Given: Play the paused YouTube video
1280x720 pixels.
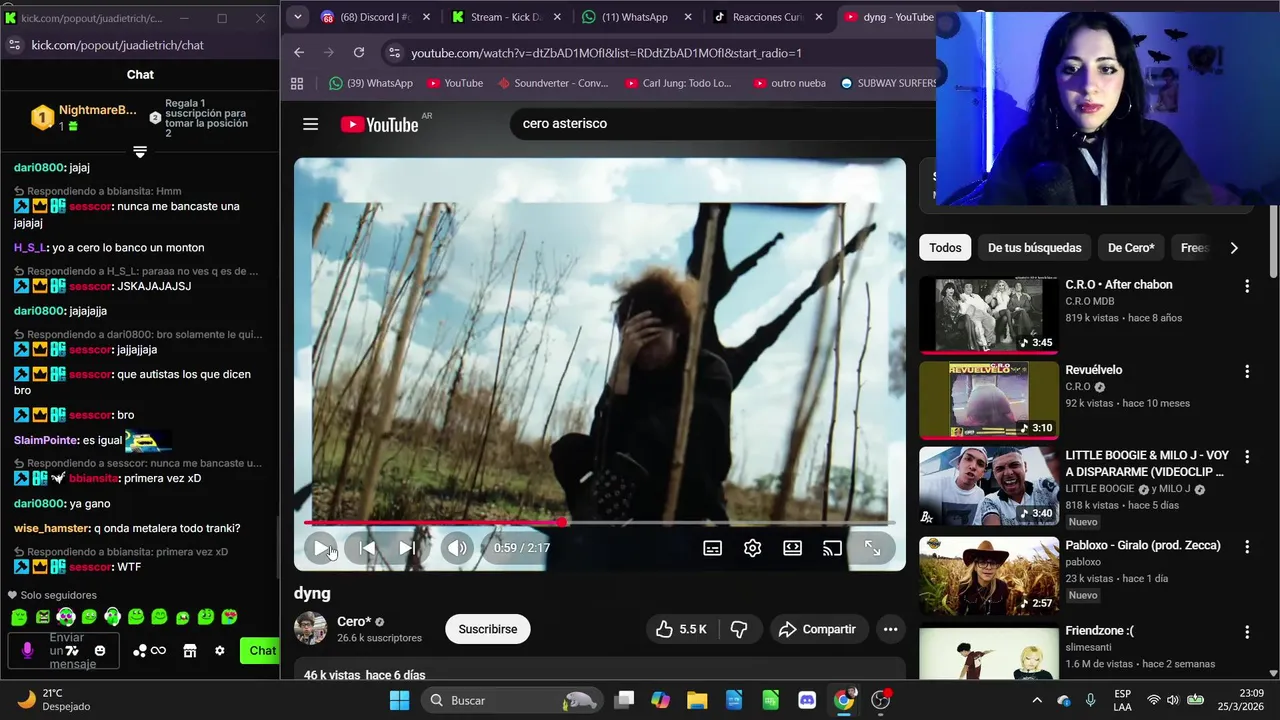Looking at the screenshot, I should pyautogui.click(x=320, y=548).
